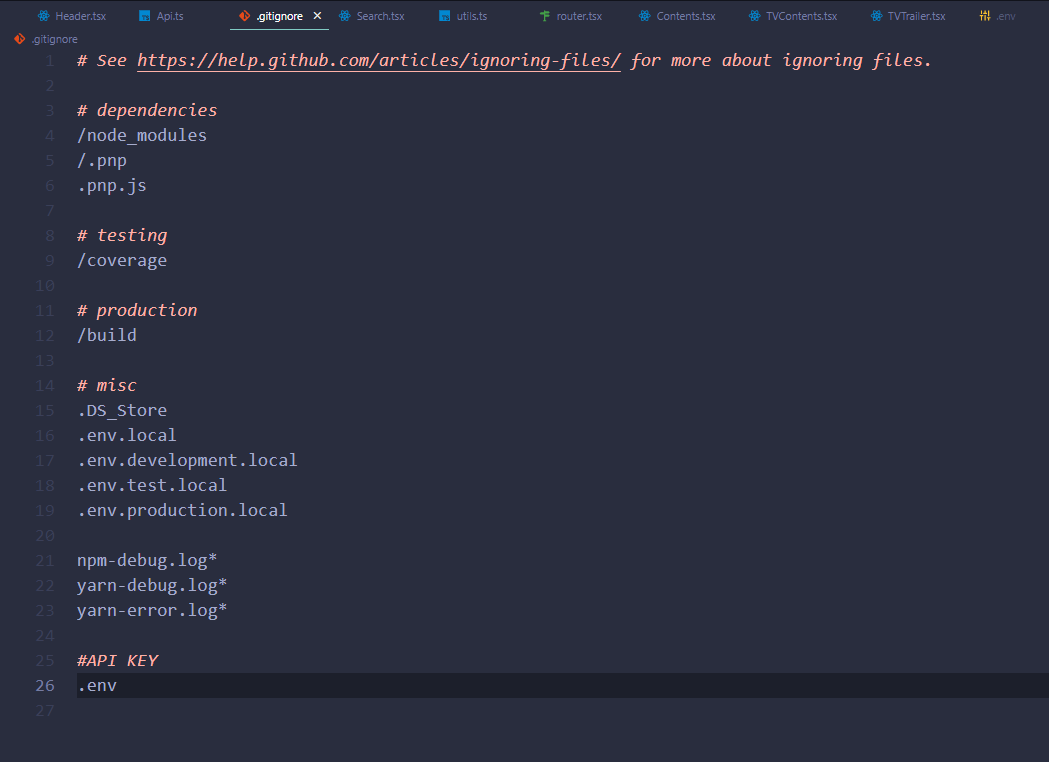Screen dimensions: 1049x762
Task: Open the Api.ts tab
Action: 161,16
